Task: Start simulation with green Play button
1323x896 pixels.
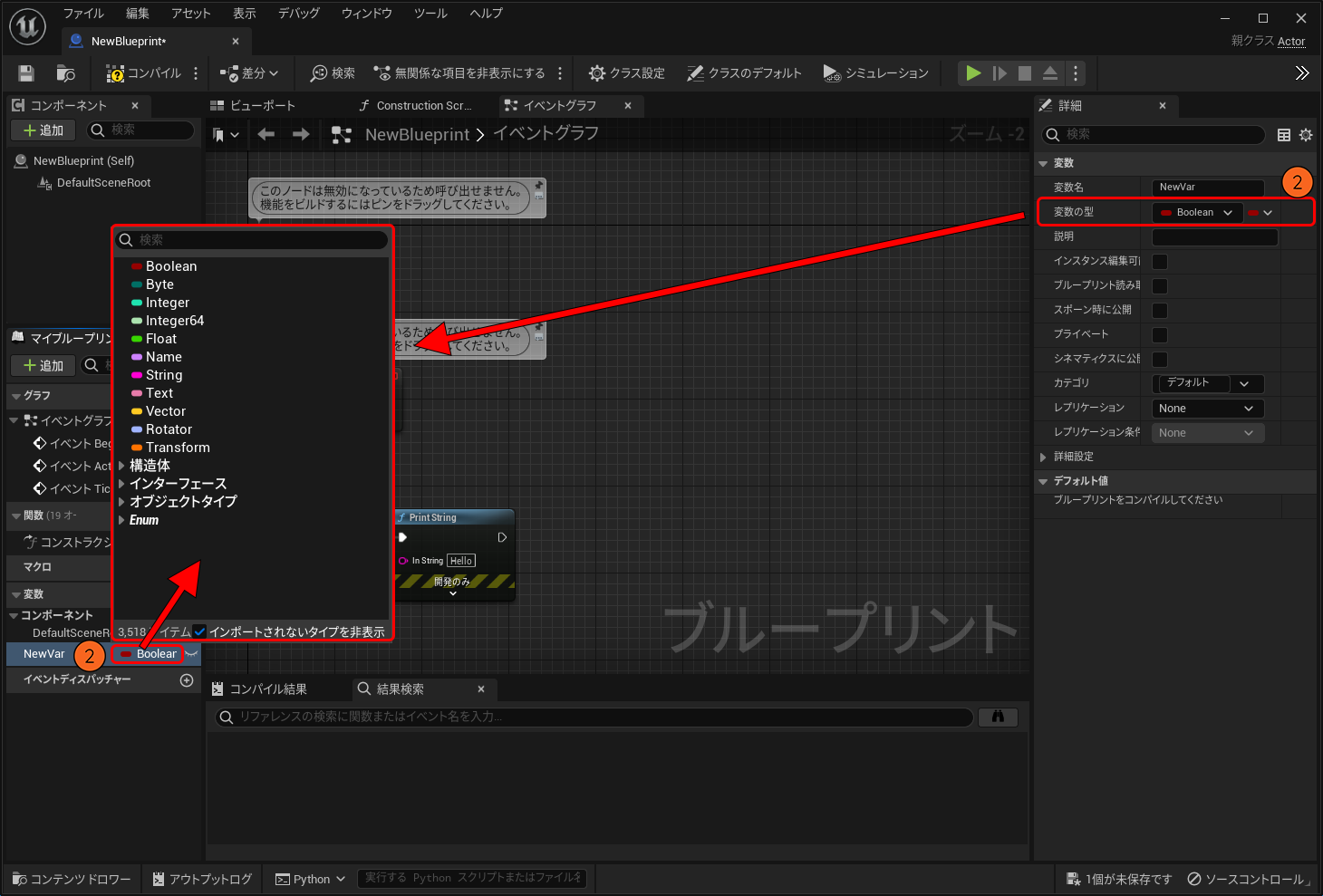Action: pyautogui.click(x=973, y=73)
